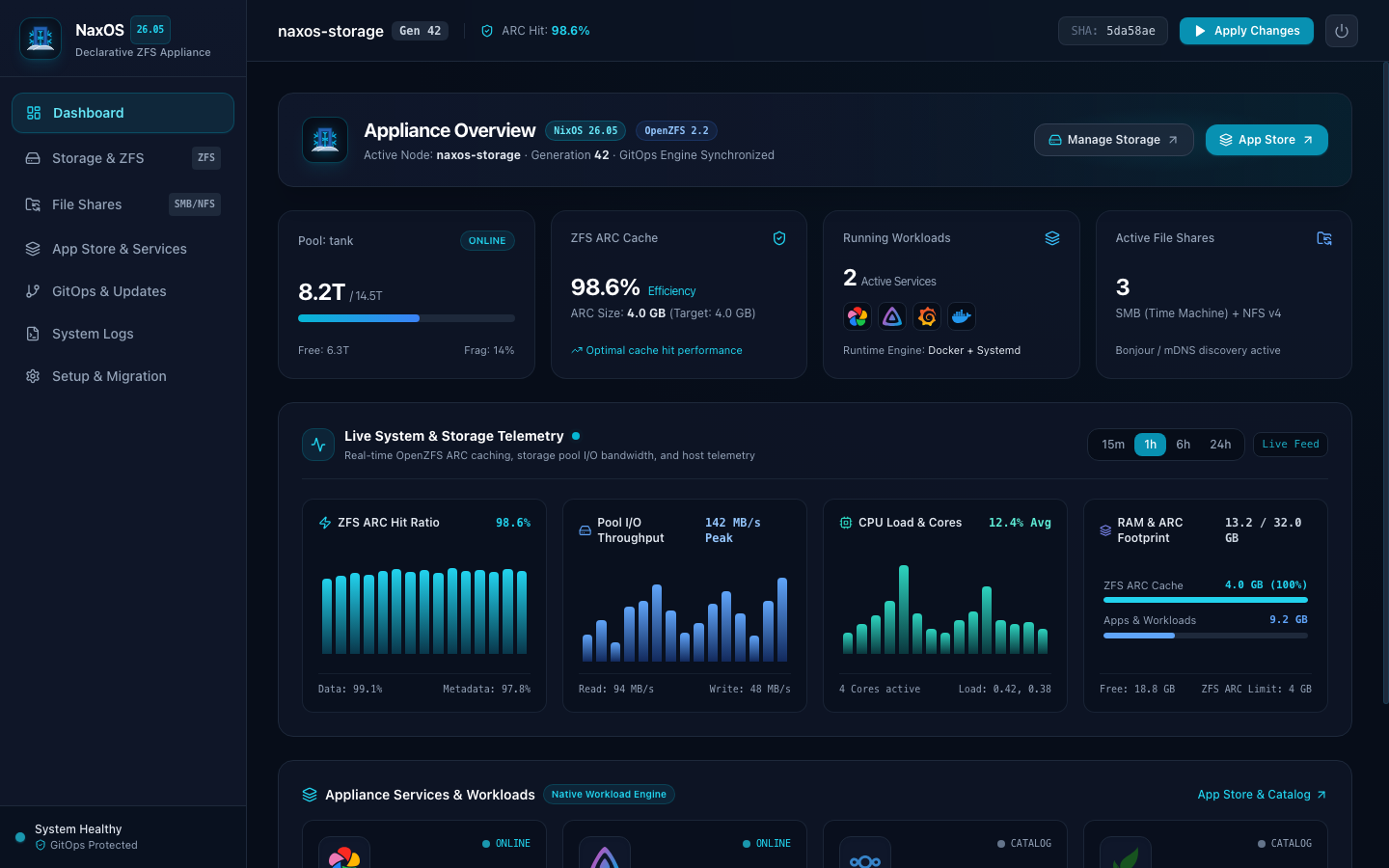Click the NaxOS logo in the sidebar
The height and width of the screenshot is (868, 1389).
click(x=41, y=39)
